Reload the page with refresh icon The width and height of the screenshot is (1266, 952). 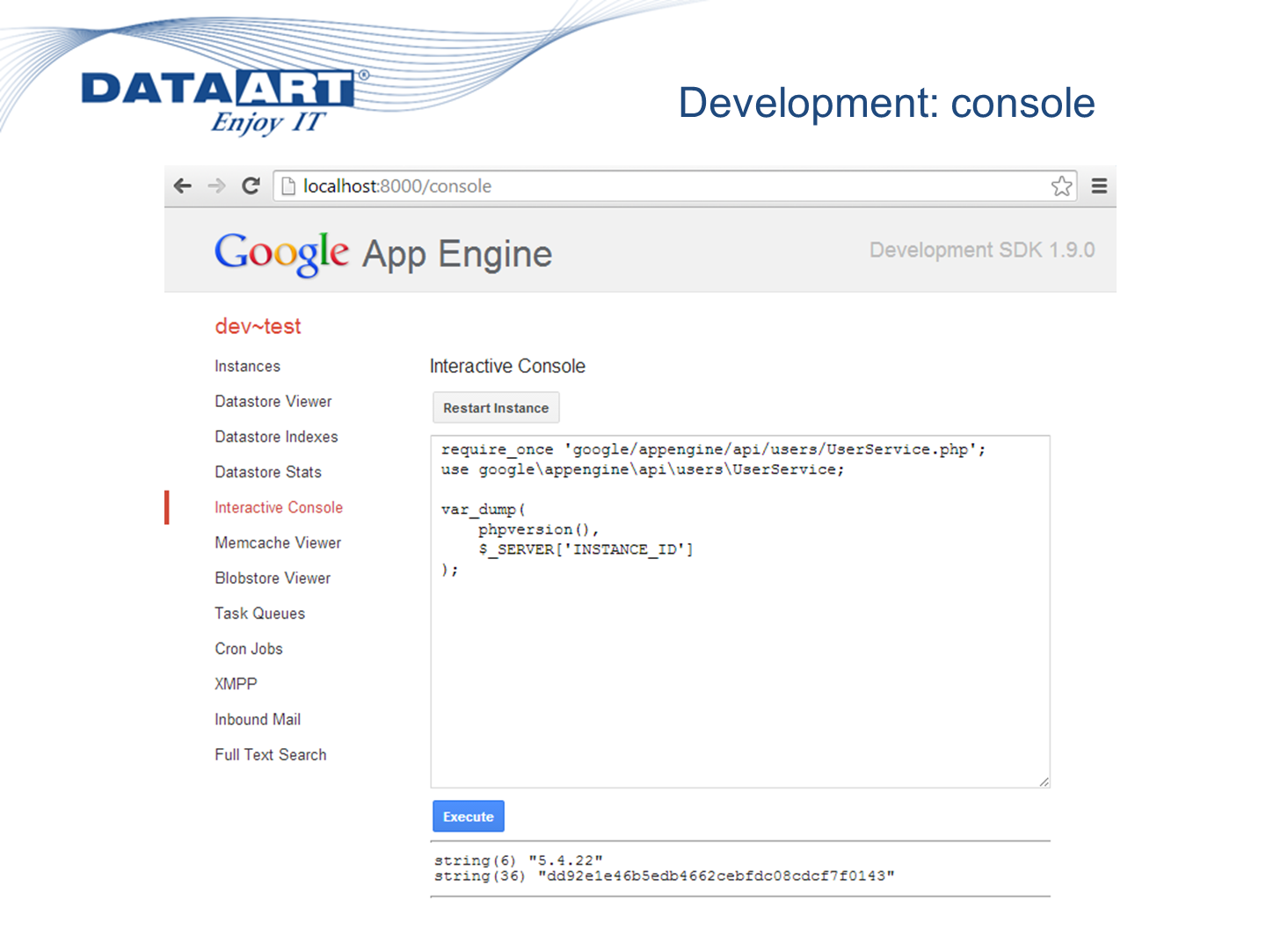click(x=251, y=186)
